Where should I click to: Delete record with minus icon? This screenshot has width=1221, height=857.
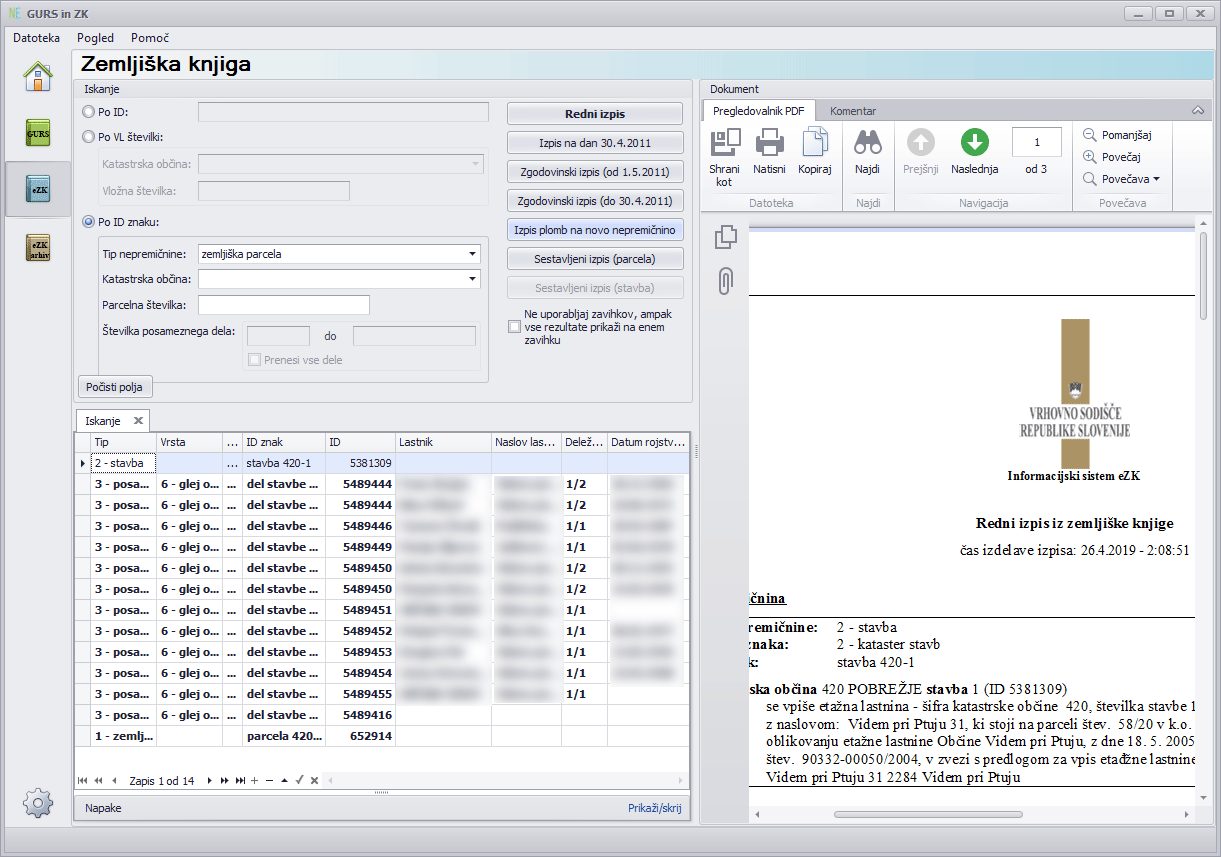point(269,780)
